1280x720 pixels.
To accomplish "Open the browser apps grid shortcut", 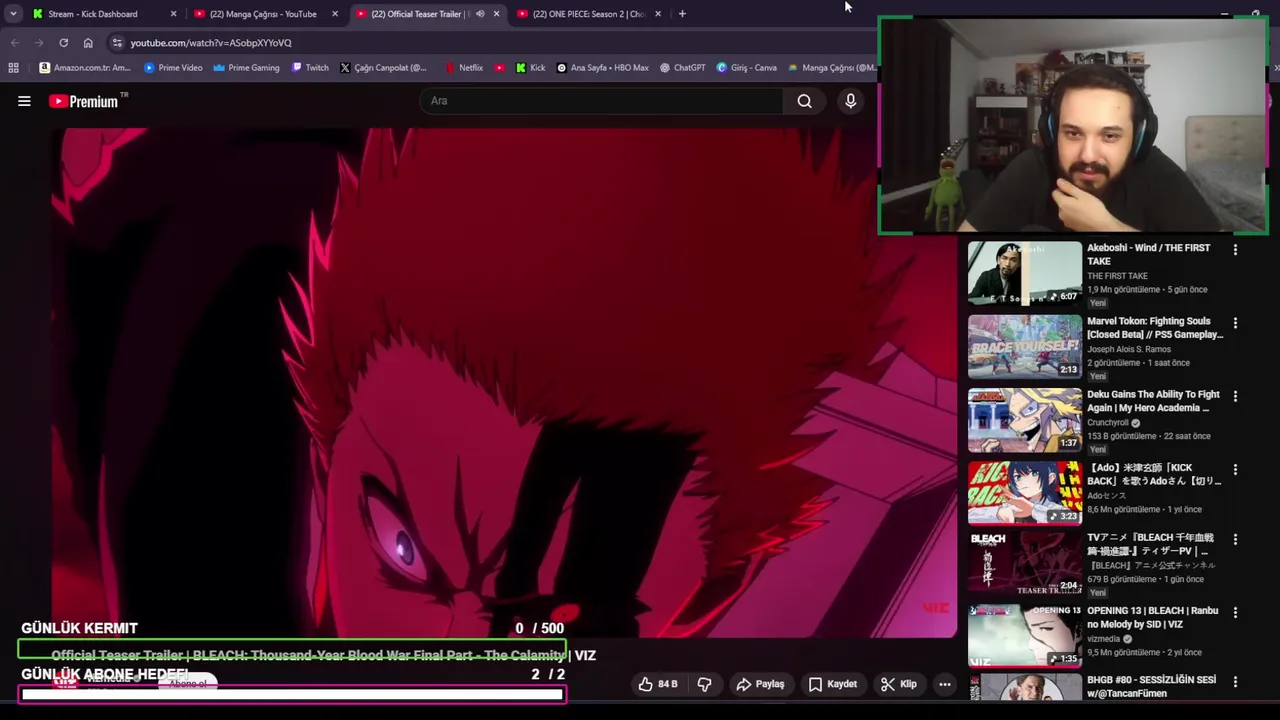I will pos(13,68).
